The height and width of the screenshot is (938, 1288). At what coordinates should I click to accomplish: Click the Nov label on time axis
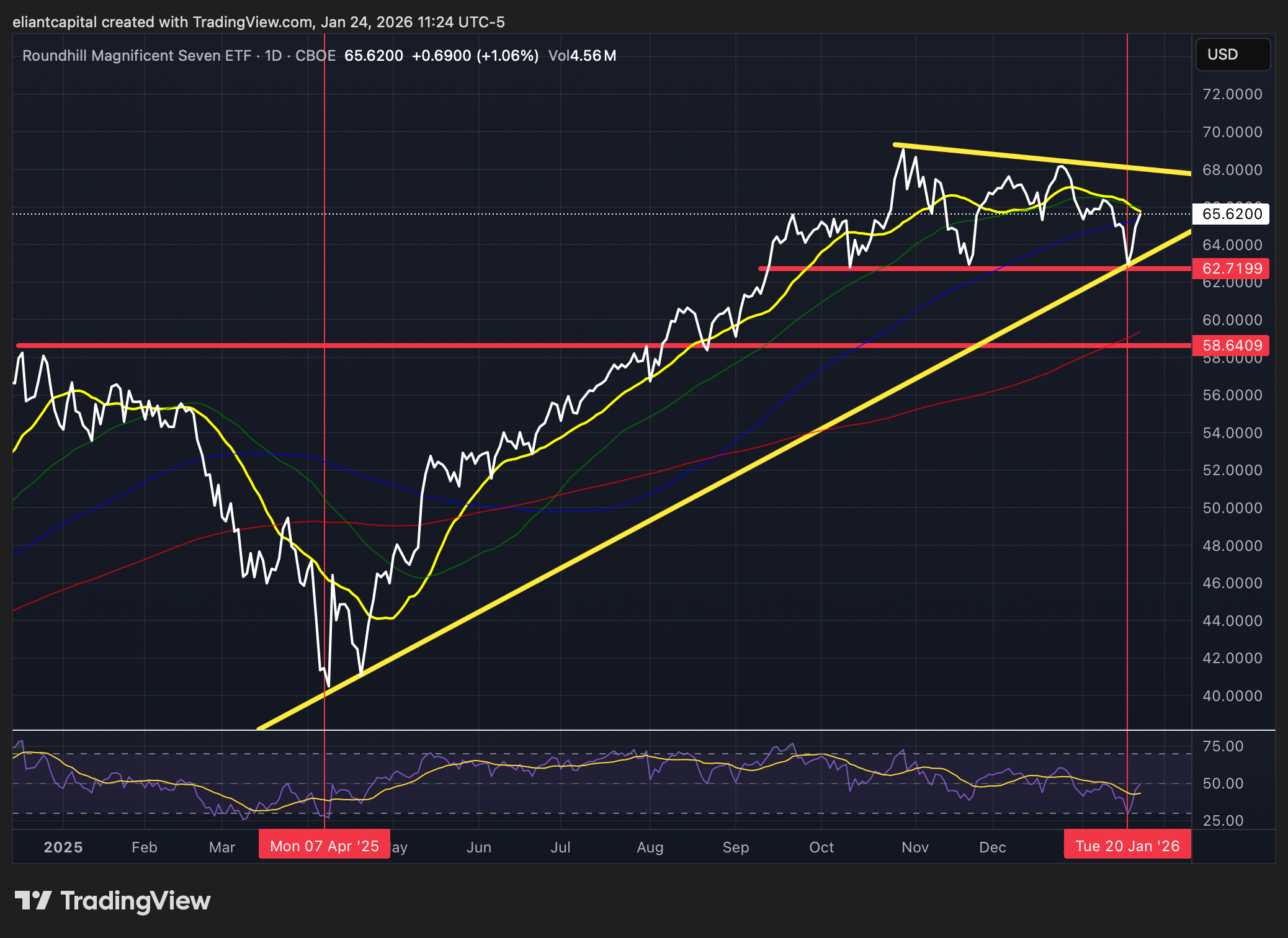point(915,847)
